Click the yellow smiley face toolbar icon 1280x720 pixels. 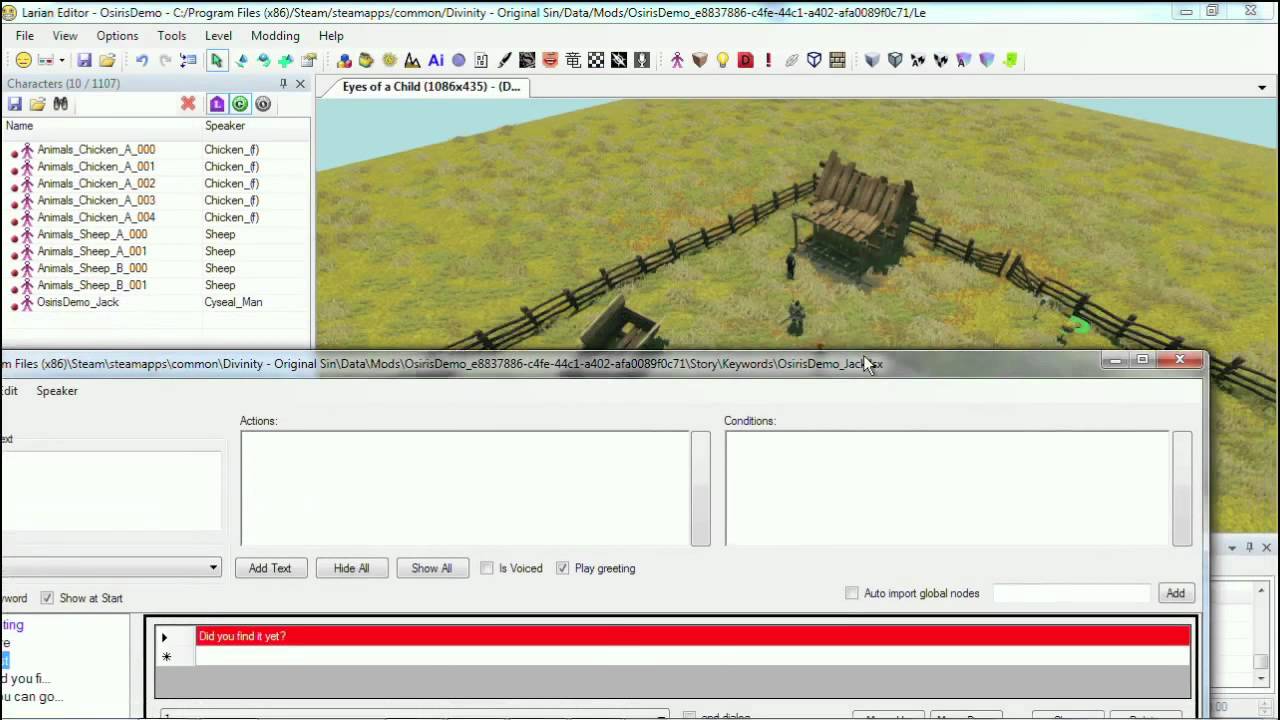click(x=23, y=60)
